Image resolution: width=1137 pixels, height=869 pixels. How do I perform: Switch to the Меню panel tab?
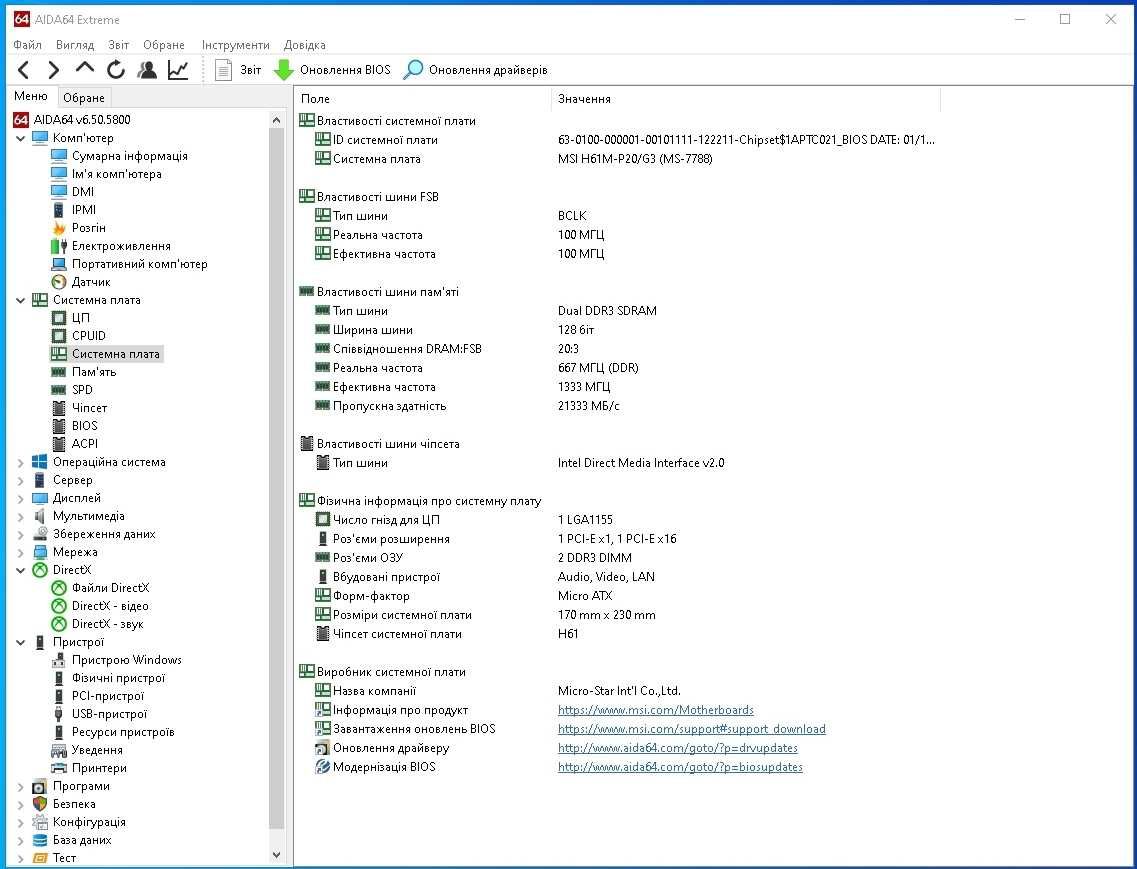[30, 96]
